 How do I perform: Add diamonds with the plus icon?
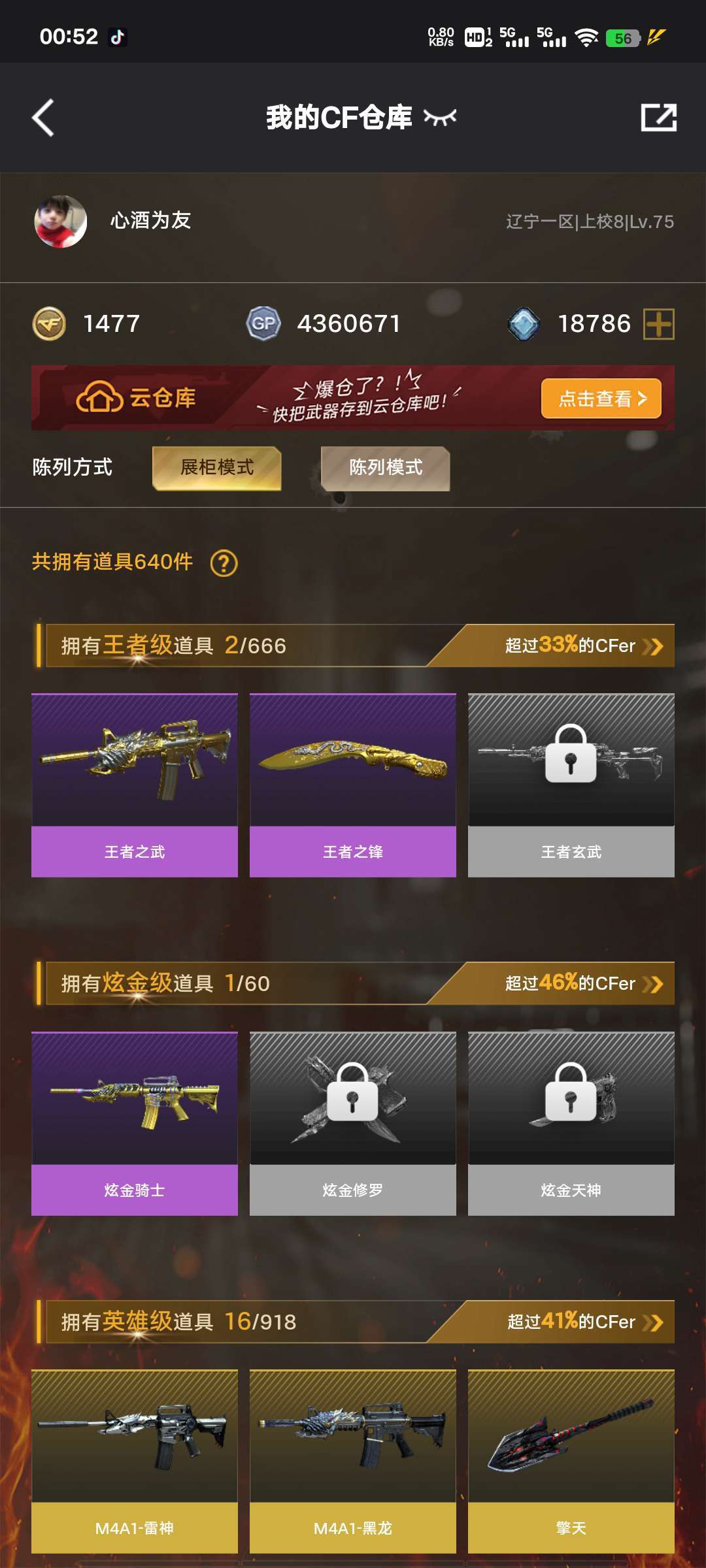(x=659, y=324)
